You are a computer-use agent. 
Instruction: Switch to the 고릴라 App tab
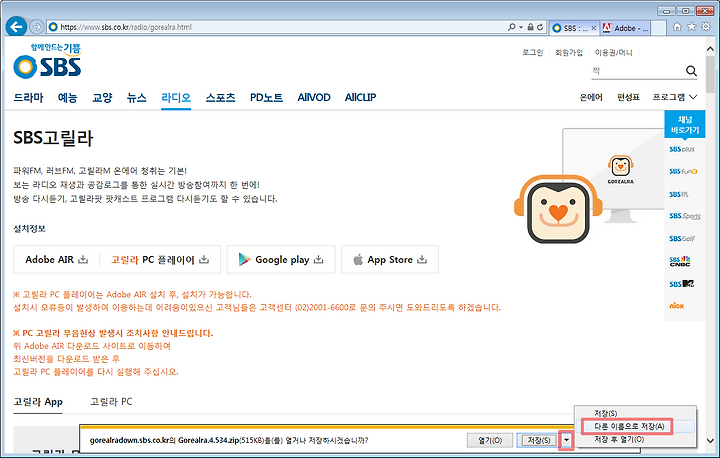click(38, 401)
